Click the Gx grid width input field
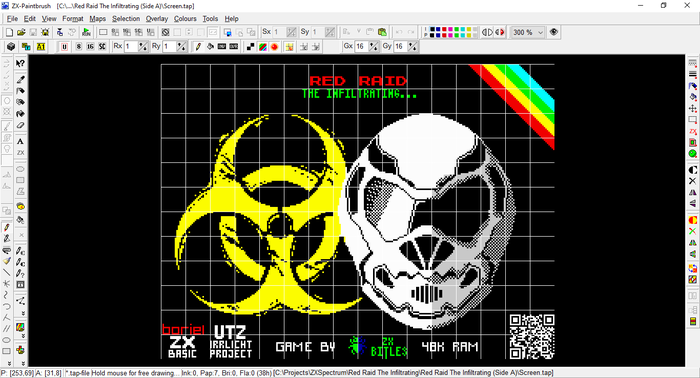Image resolution: width=700 pixels, height=378 pixels. (x=361, y=46)
